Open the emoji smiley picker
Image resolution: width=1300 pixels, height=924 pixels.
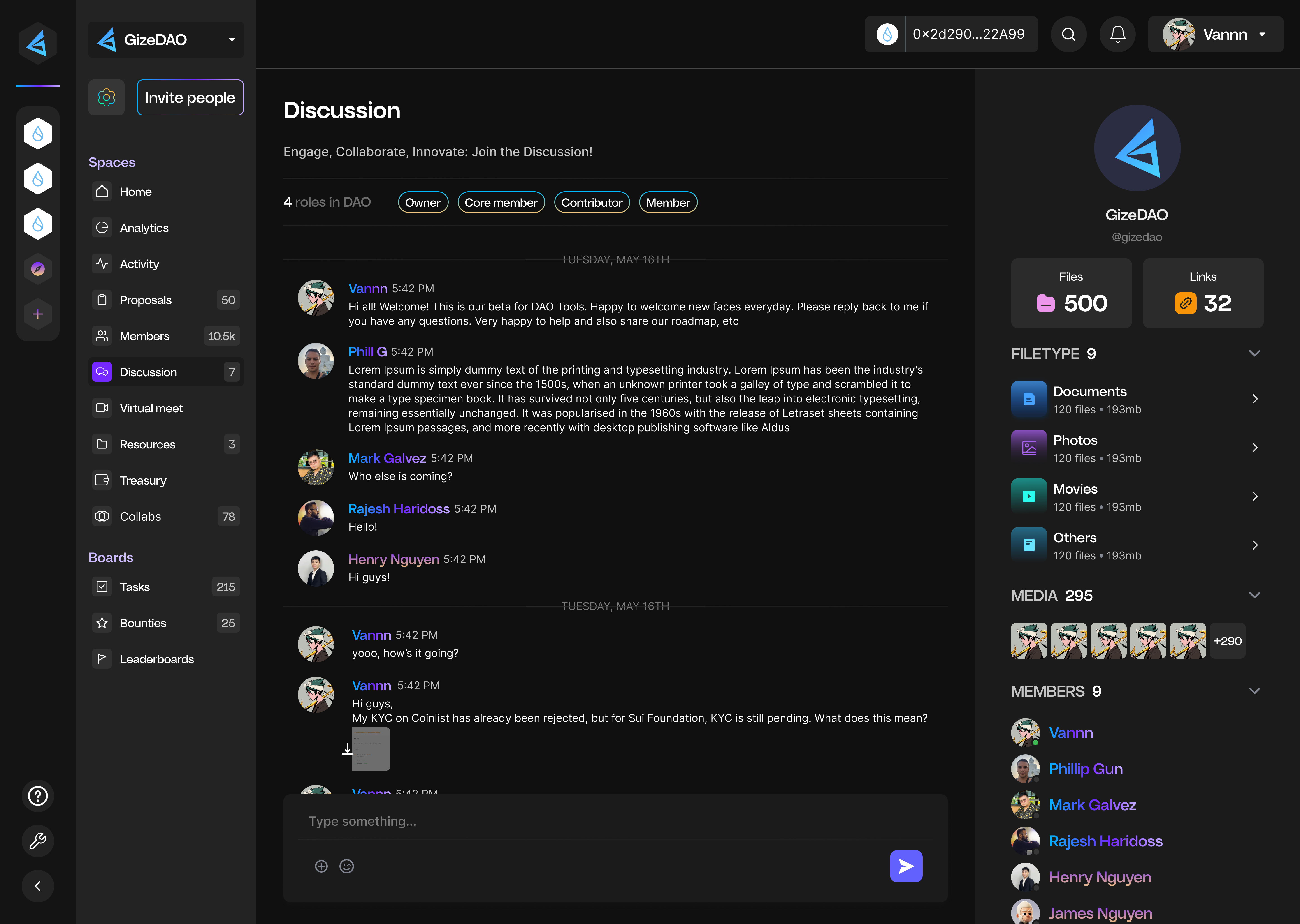(x=347, y=866)
